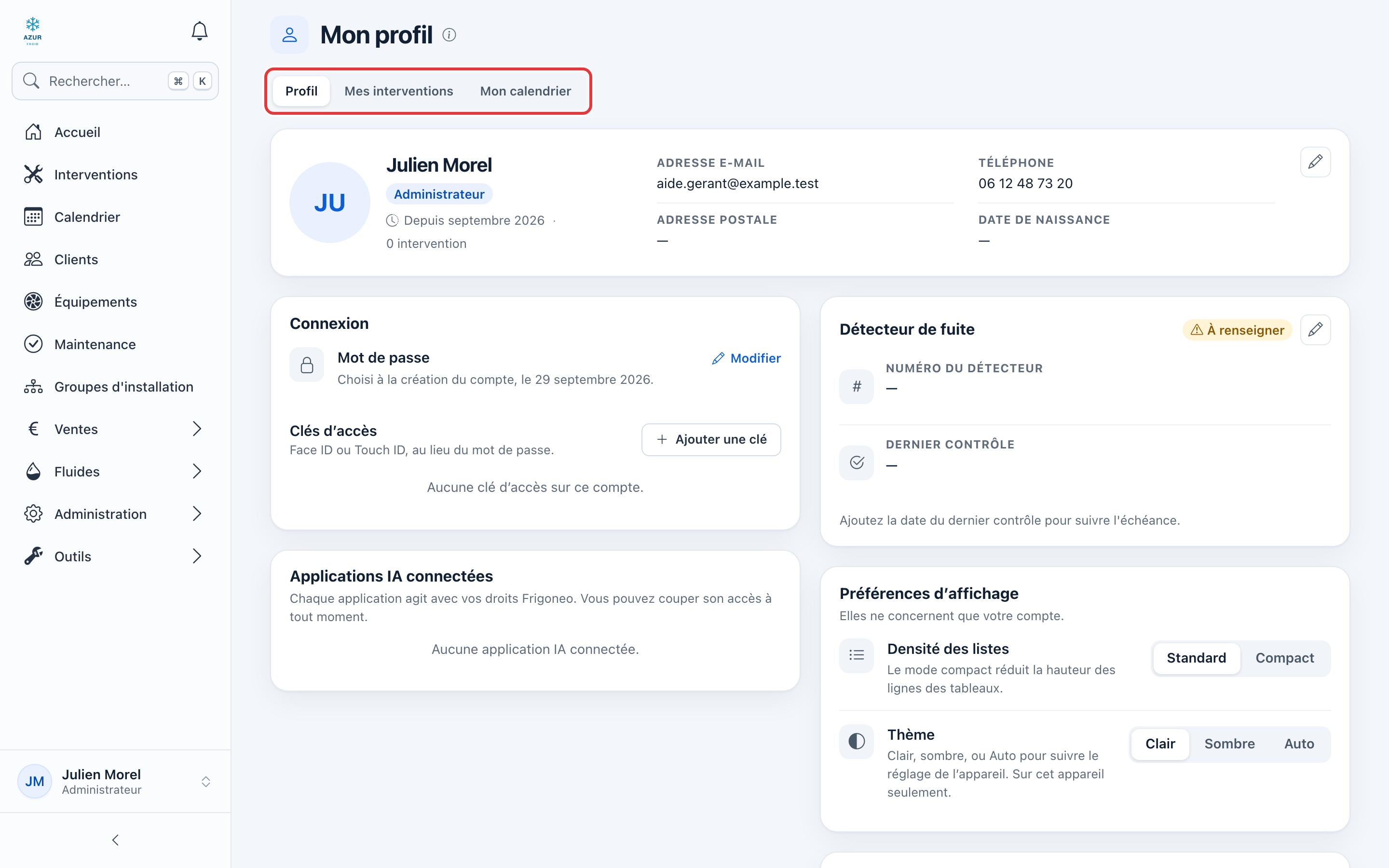Select Standard list density
Image resolution: width=1389 pixels, height=868 pixels.
pos(1196,658)
